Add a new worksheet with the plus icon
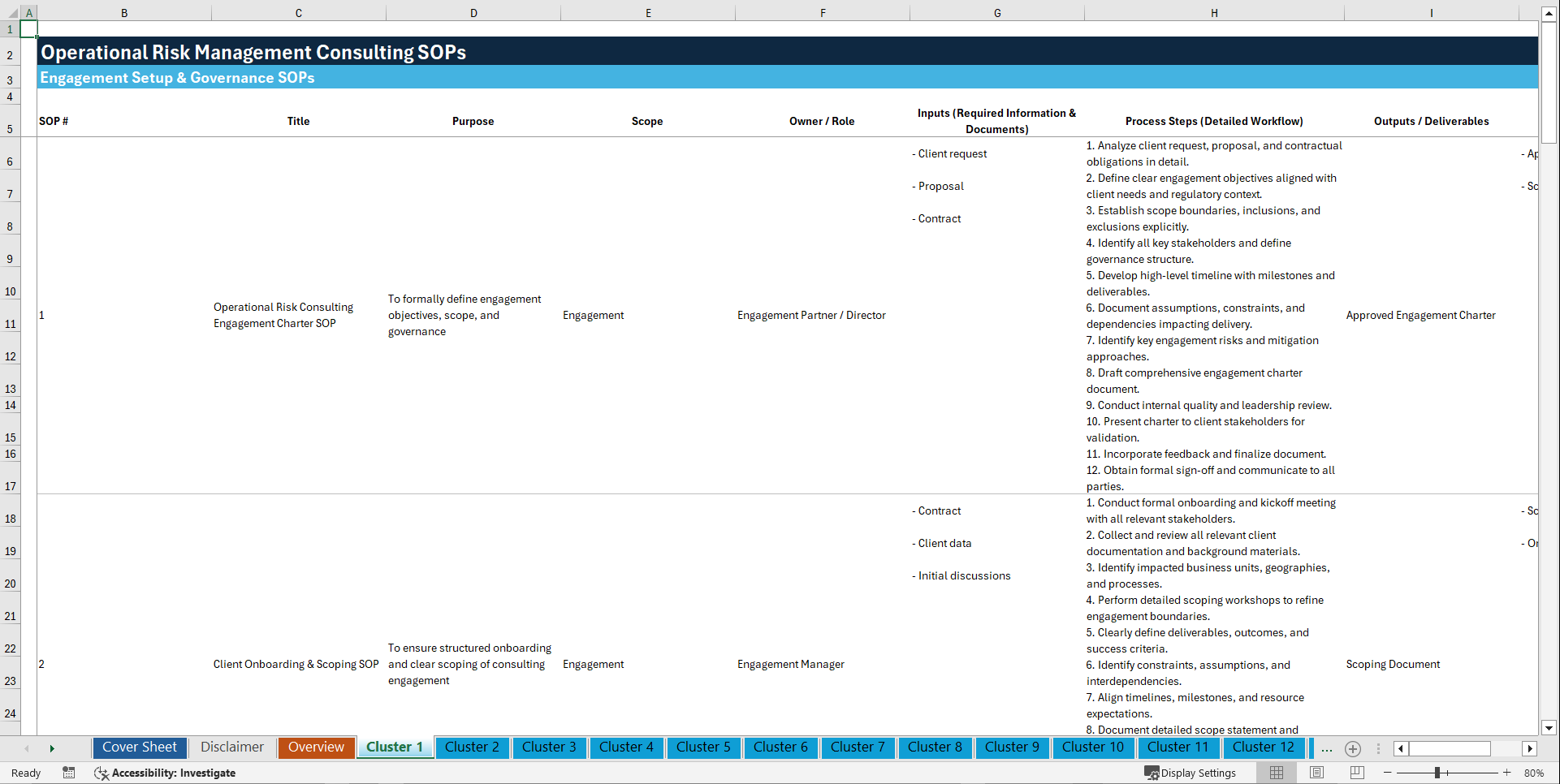Image resolution: width=1560 pixels, height=784 pixels. coord(1352,748)
